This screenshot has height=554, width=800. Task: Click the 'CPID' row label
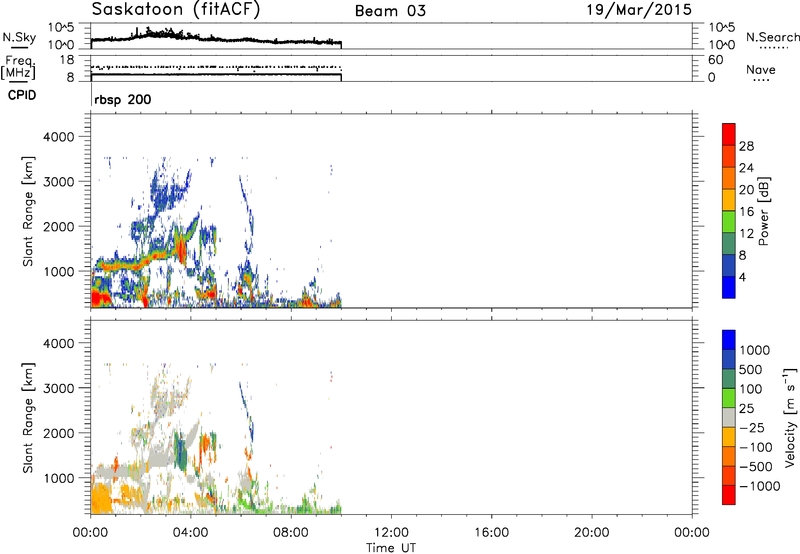click(22, 95)
